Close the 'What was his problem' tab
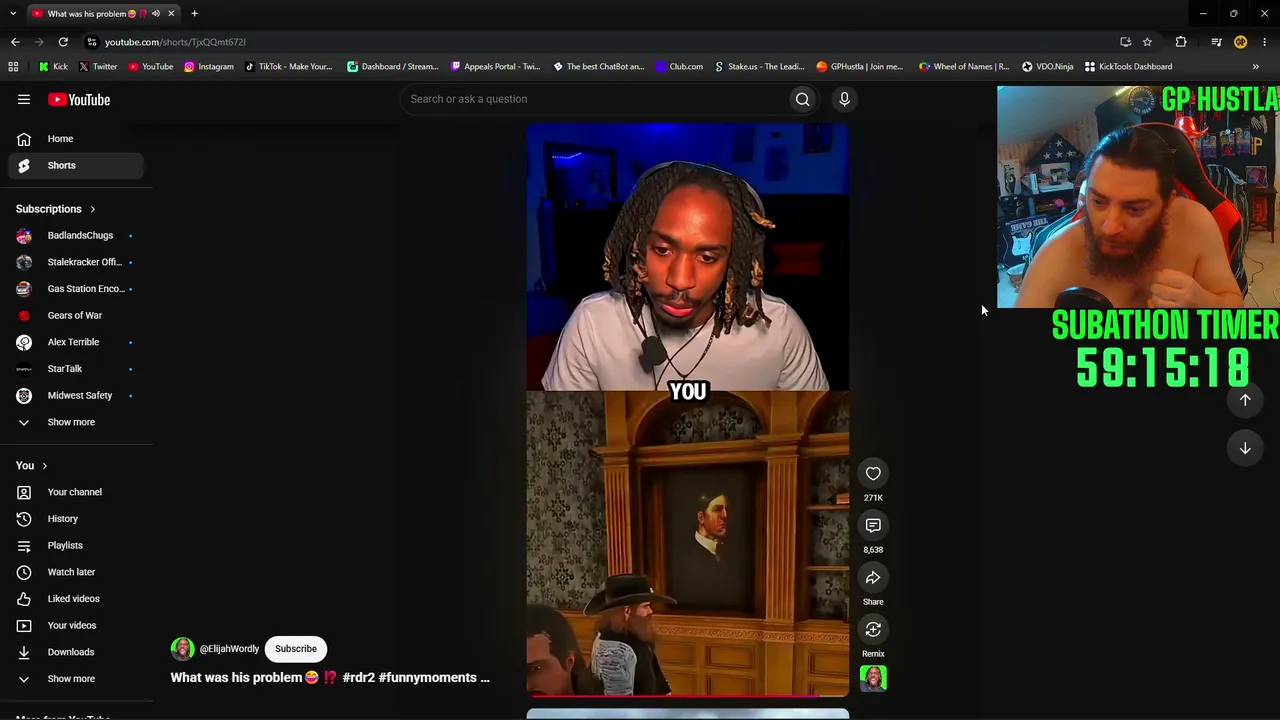 (x=171, y=14)
